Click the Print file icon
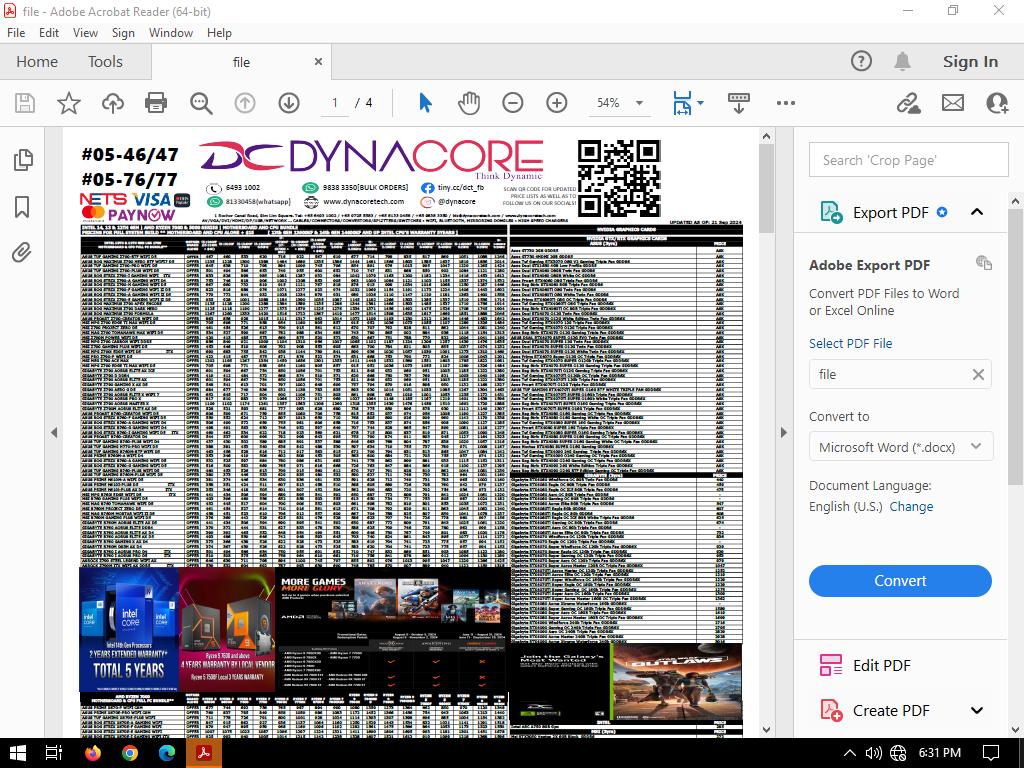The height and width of the screenshot is (768, 1024). coord(155,103)
